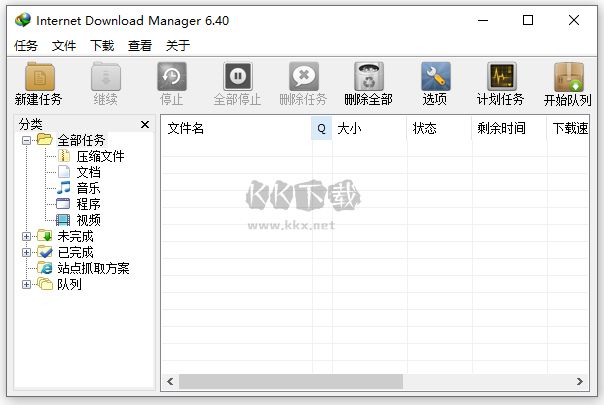Click the 停止 (Stop) toolbar icon
The width and height of the screenshot is (604, 405).
tap(172, 76)
